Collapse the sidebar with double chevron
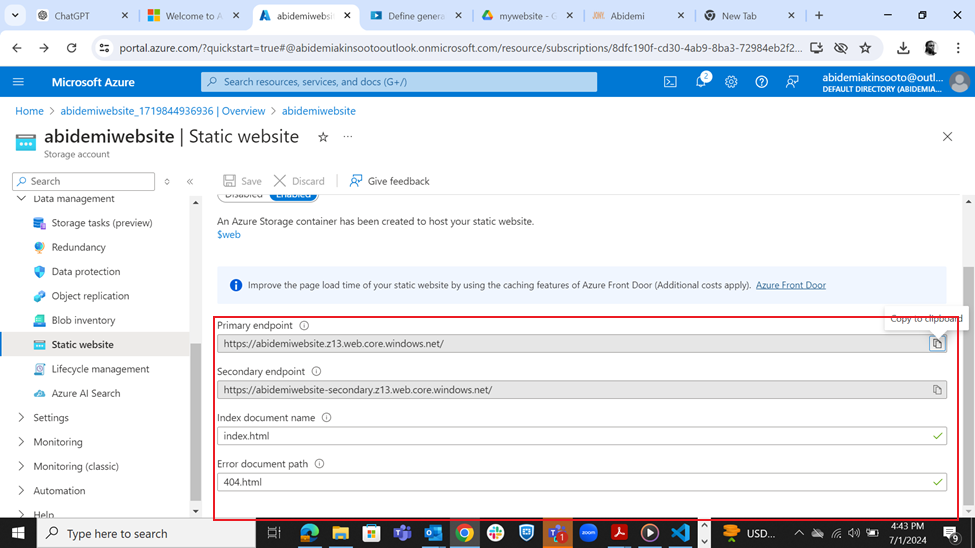 pyautogui.click(x=190, y=181)
